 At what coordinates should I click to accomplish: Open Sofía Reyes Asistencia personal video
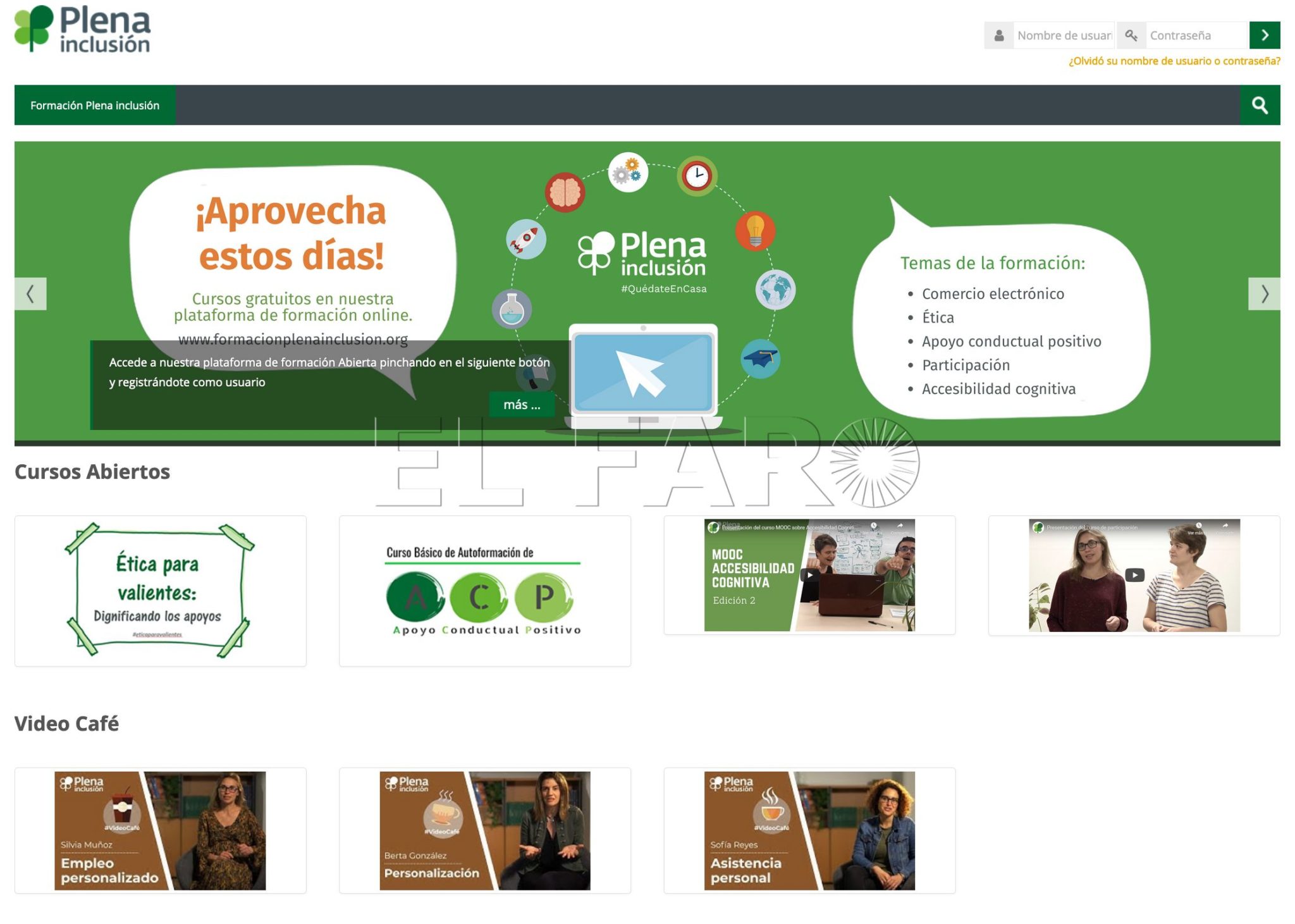(809, 830)
